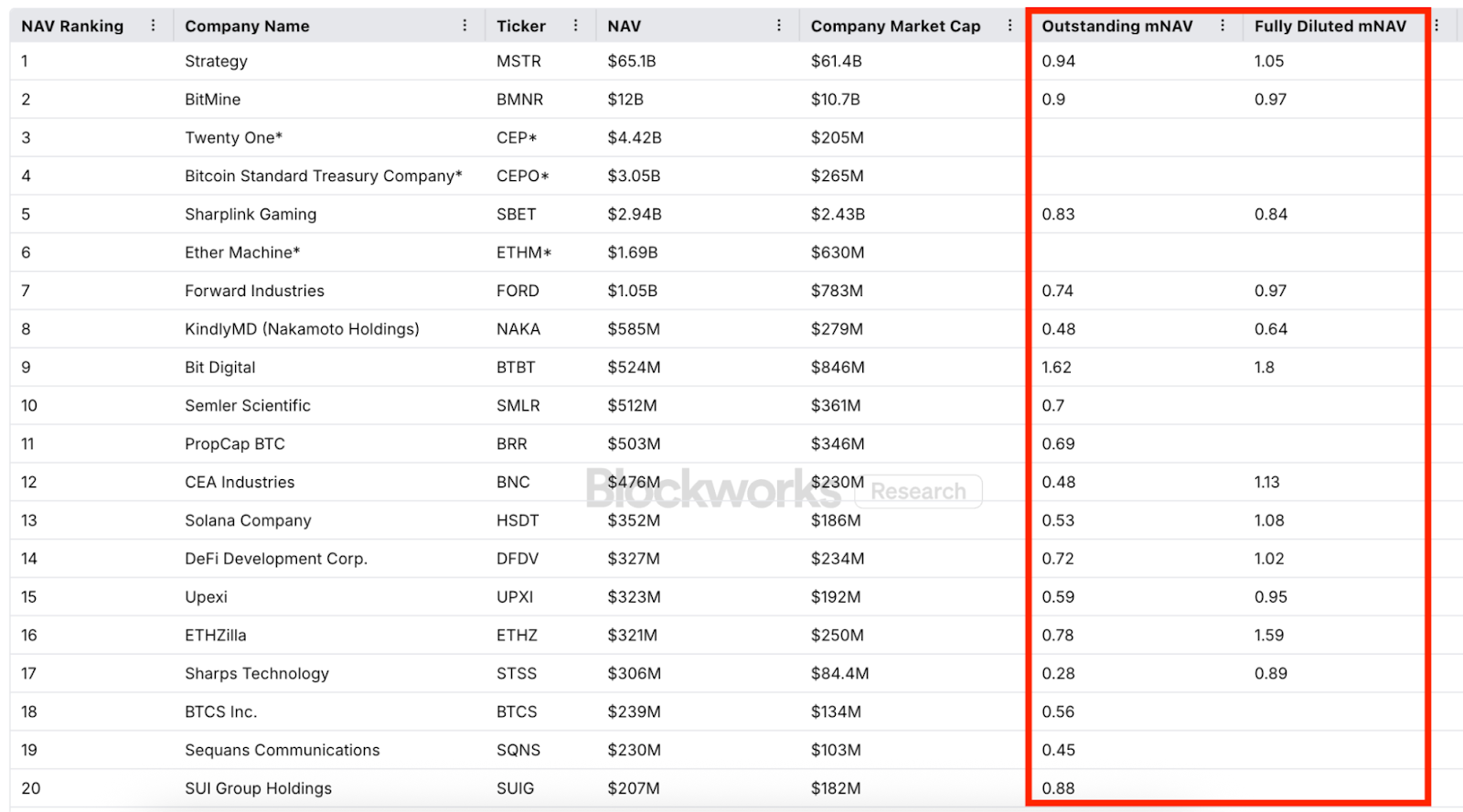Select the Bit Digital company name

point(220,368)
